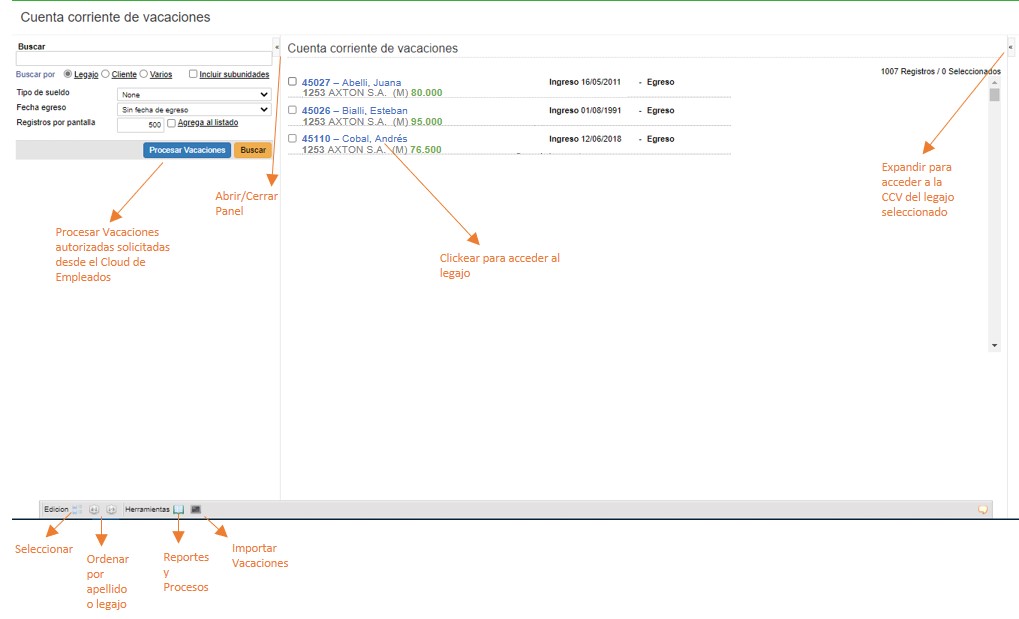1019x619 pixels.
Task: Click the comment bubble icon in the bottom bar
Action: pos(983,509)
